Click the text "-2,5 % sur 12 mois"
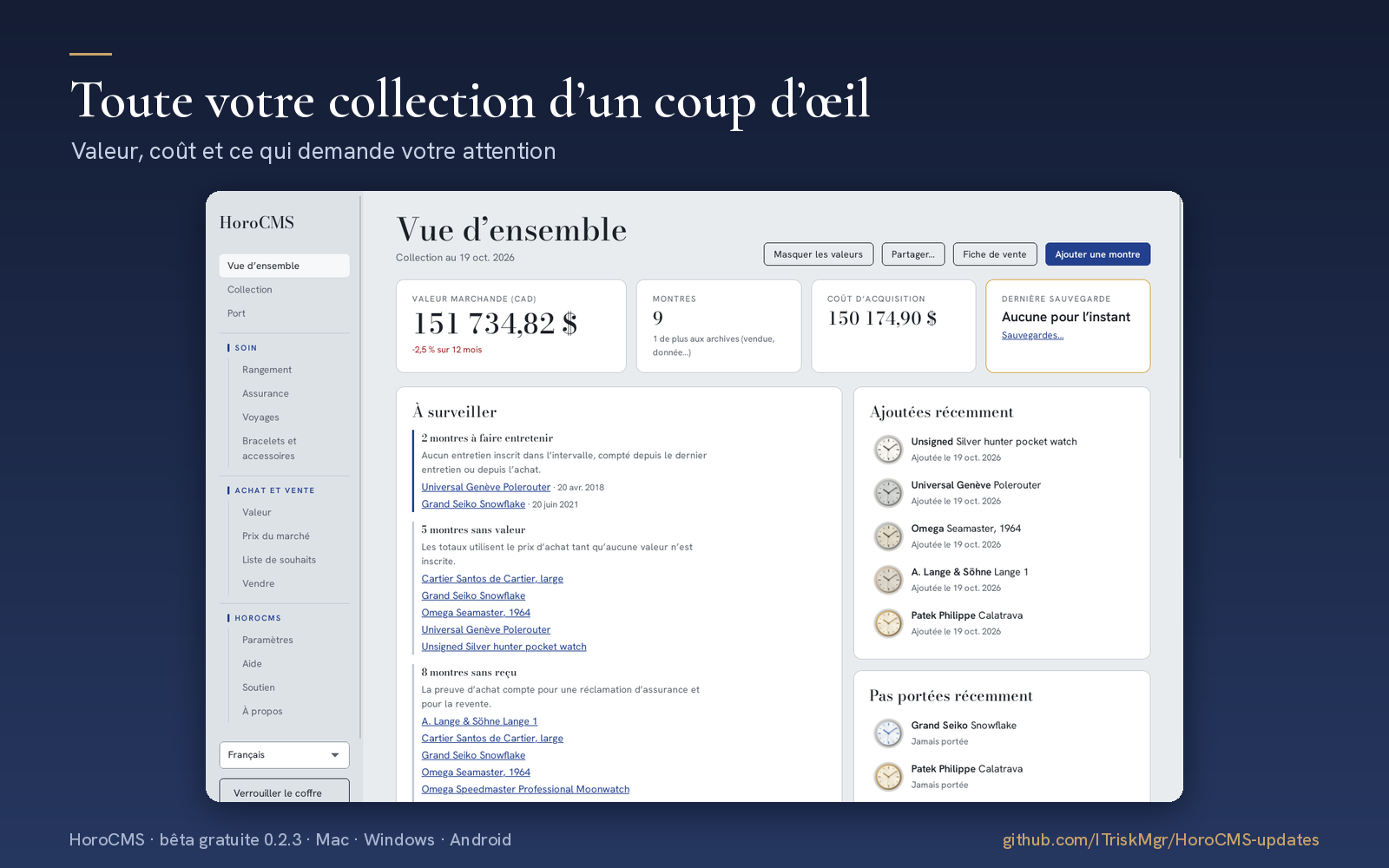Viewport: 1389px width, 868px height. point(447,350)
